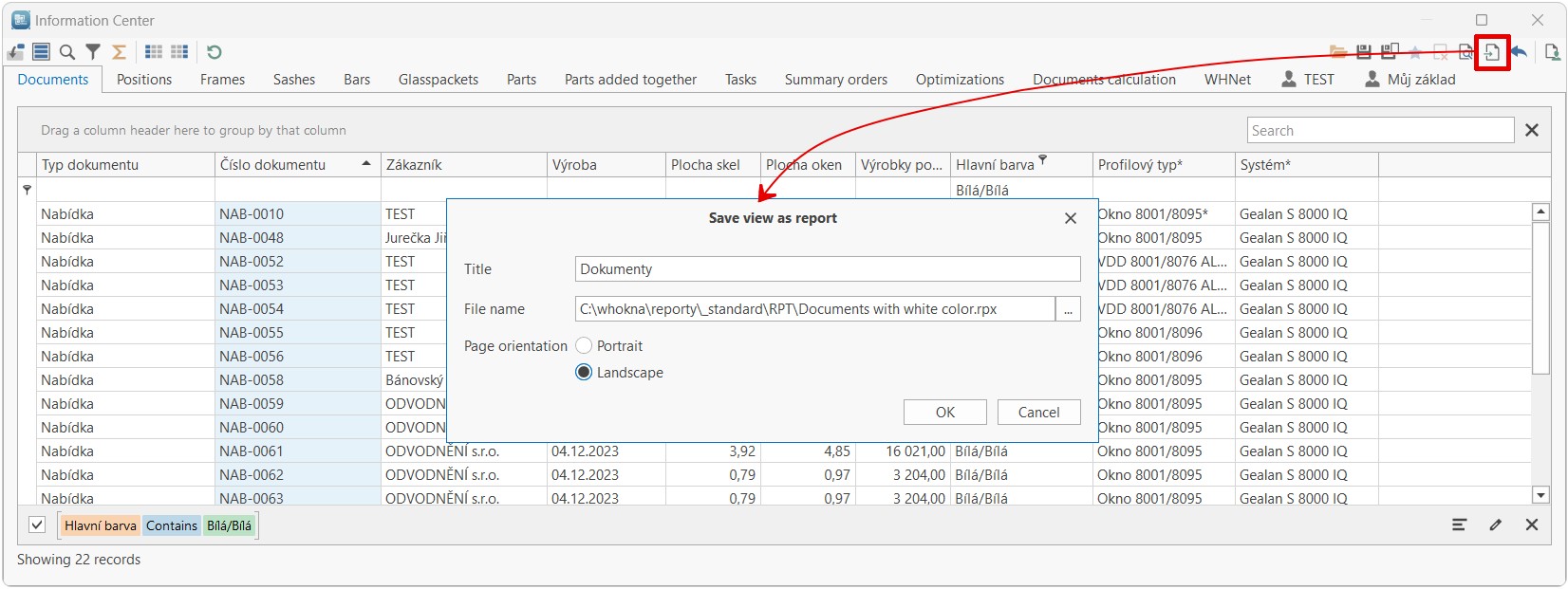Click Profilový typ* column header
The image size is (1568, 589).
tap(1165, 165)
